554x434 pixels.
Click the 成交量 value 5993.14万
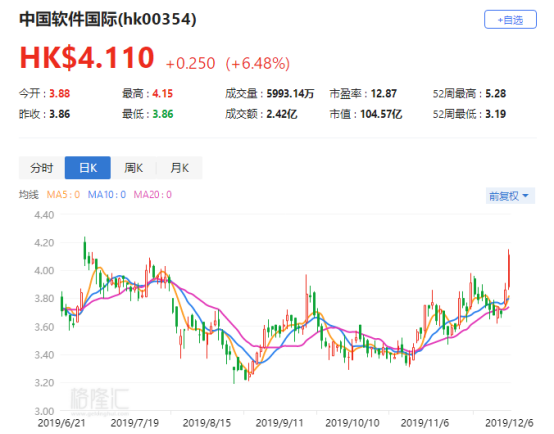290,94
